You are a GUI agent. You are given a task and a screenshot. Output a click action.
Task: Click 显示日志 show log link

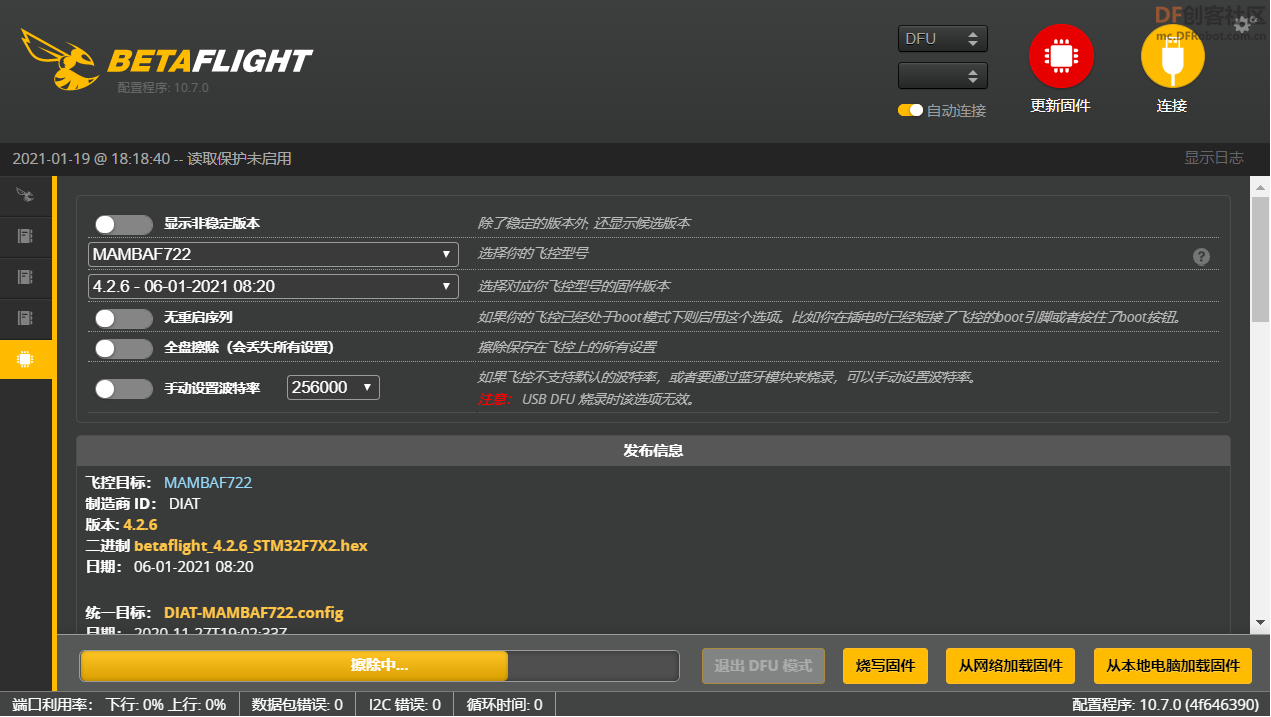1214,158
